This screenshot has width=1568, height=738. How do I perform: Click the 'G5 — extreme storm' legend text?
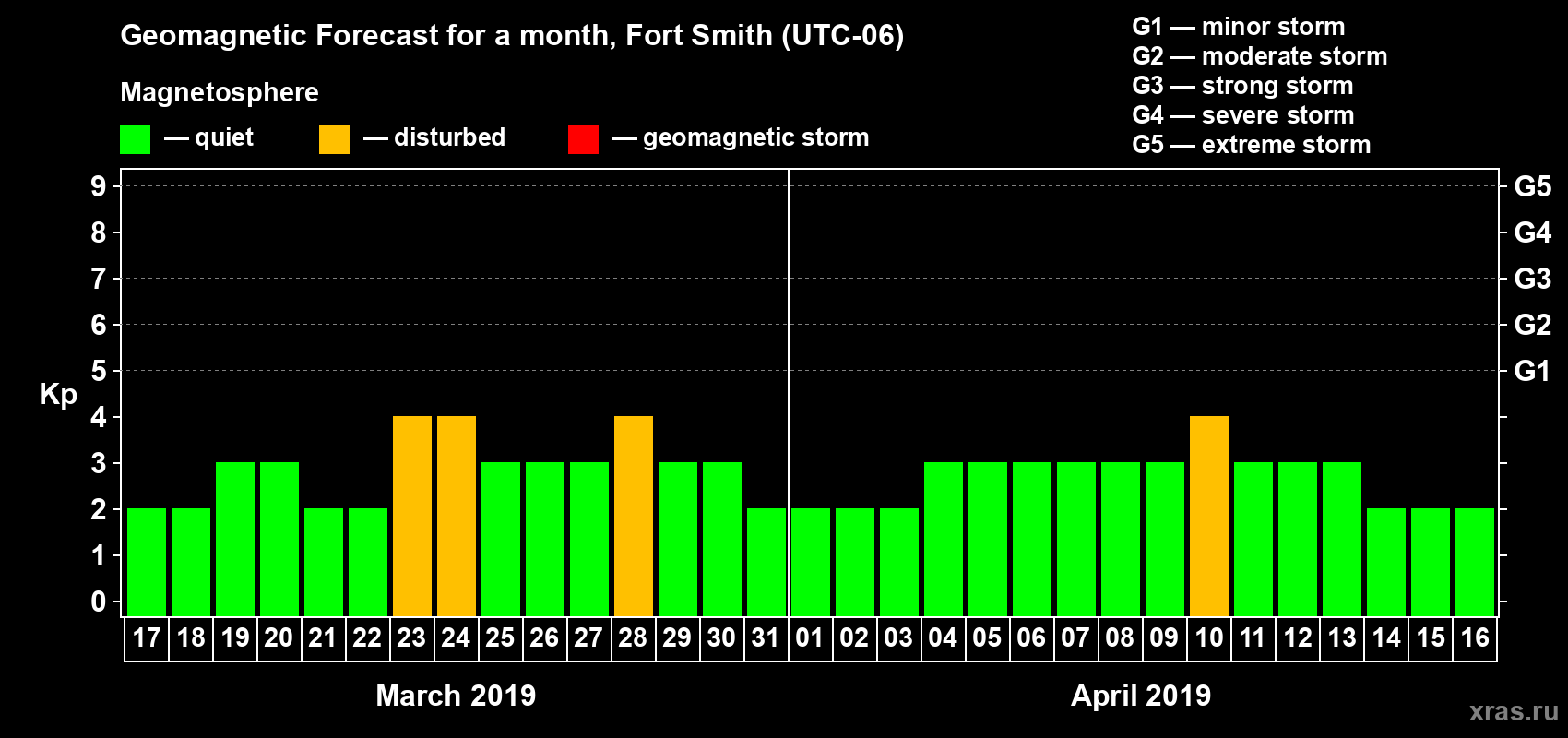click(1251, 145)
